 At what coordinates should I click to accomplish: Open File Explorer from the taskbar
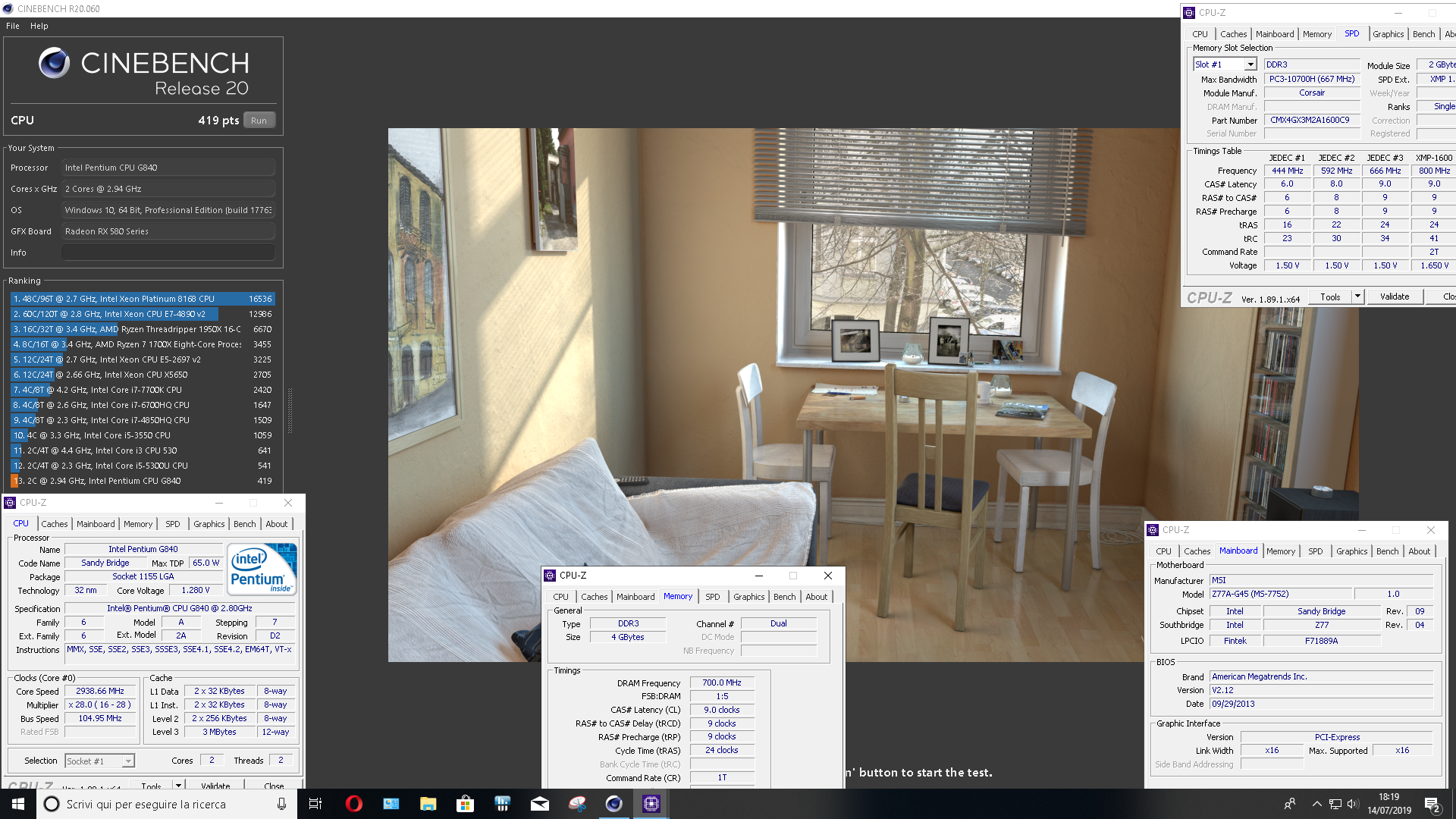pyautogui.click(x=428, y=804)
